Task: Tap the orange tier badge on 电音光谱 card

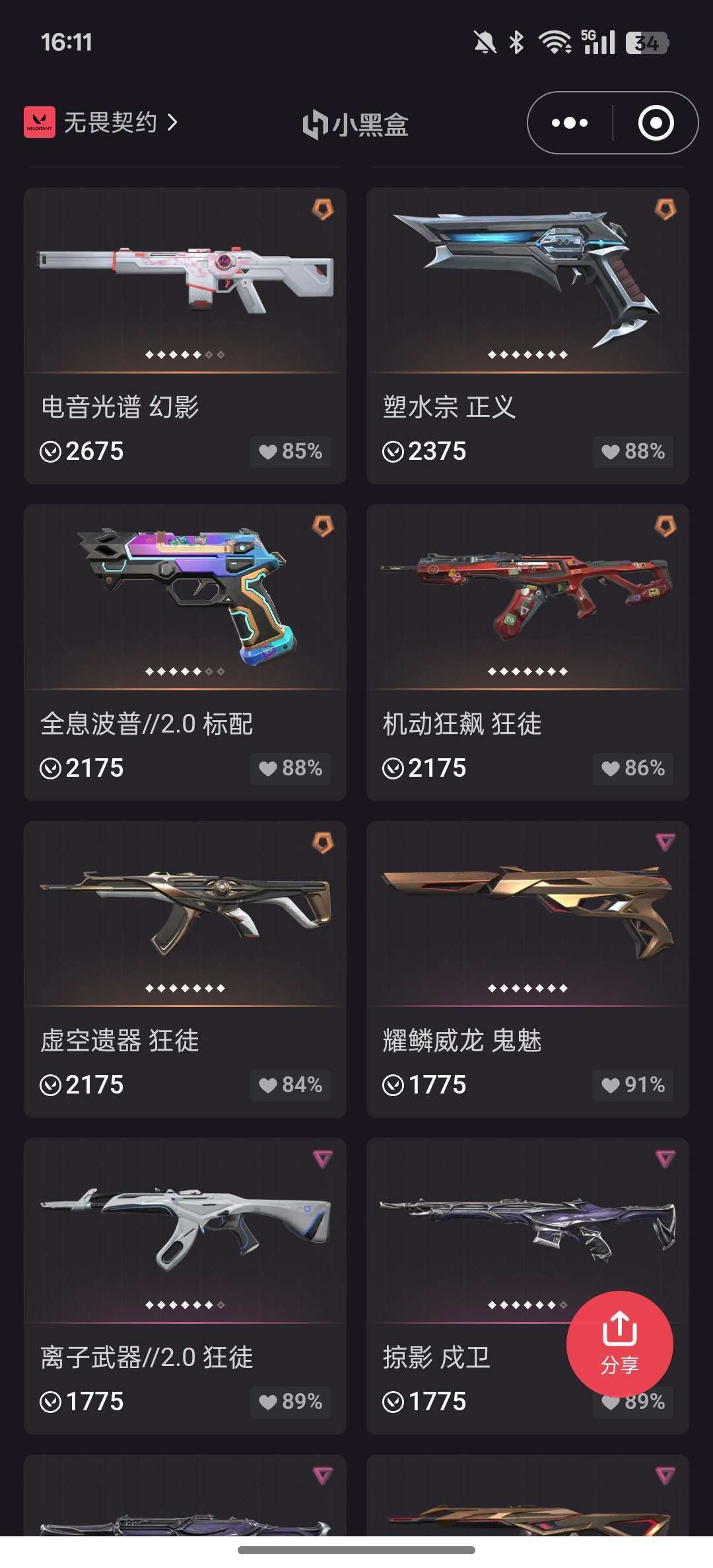Action: 323,210
